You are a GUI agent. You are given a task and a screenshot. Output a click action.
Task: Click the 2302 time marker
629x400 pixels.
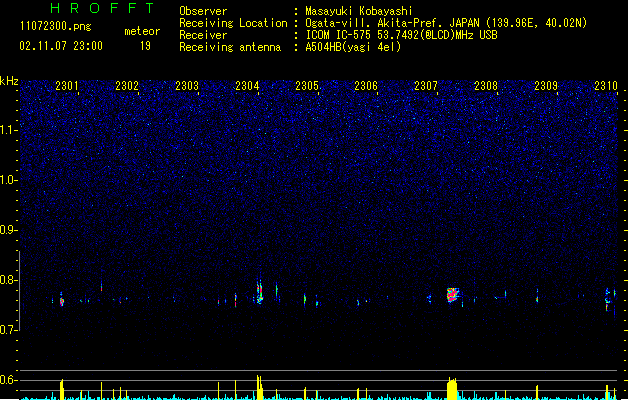127,86
